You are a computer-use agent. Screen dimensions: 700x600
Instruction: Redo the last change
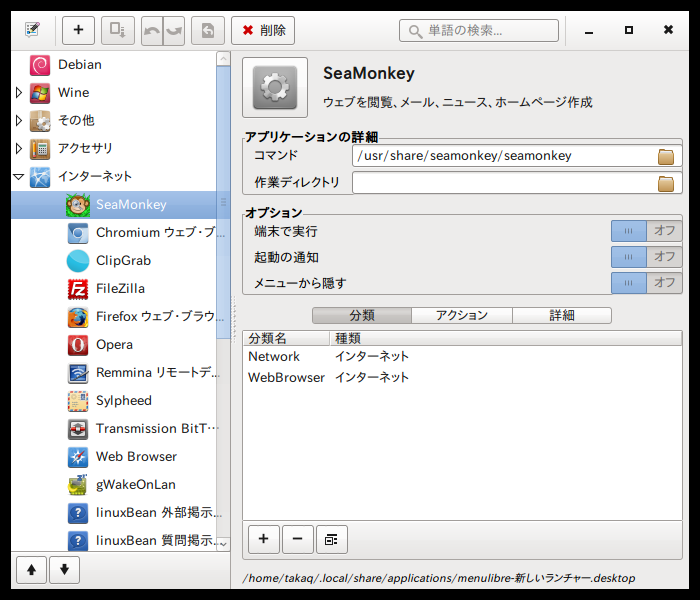coord(174,30)
